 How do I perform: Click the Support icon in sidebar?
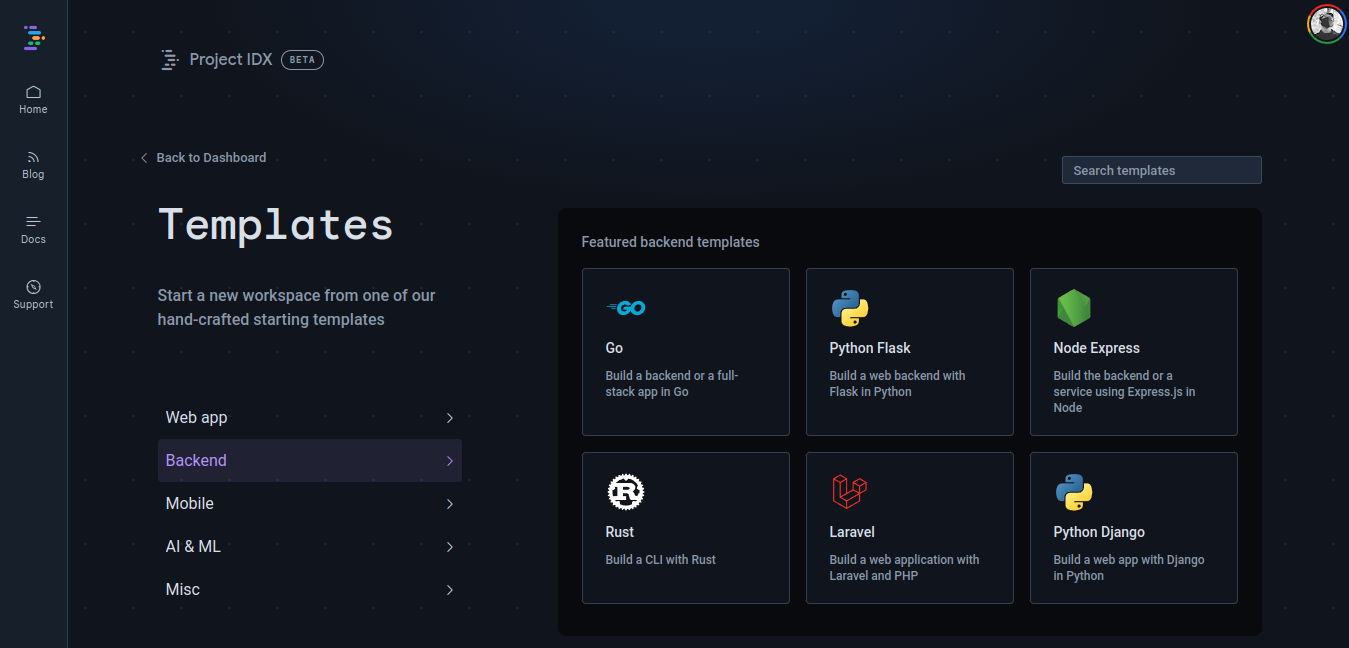(x=33, y=294)
